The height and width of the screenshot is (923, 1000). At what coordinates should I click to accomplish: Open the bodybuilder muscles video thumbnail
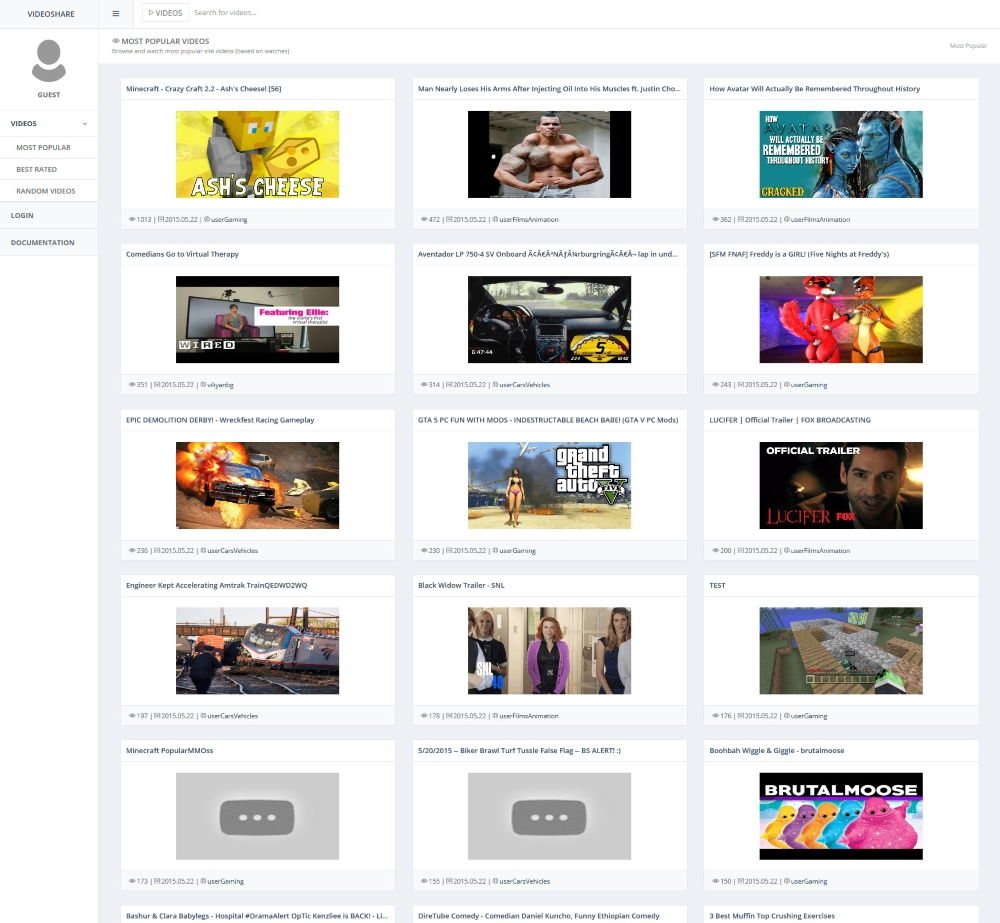[549, 154]
